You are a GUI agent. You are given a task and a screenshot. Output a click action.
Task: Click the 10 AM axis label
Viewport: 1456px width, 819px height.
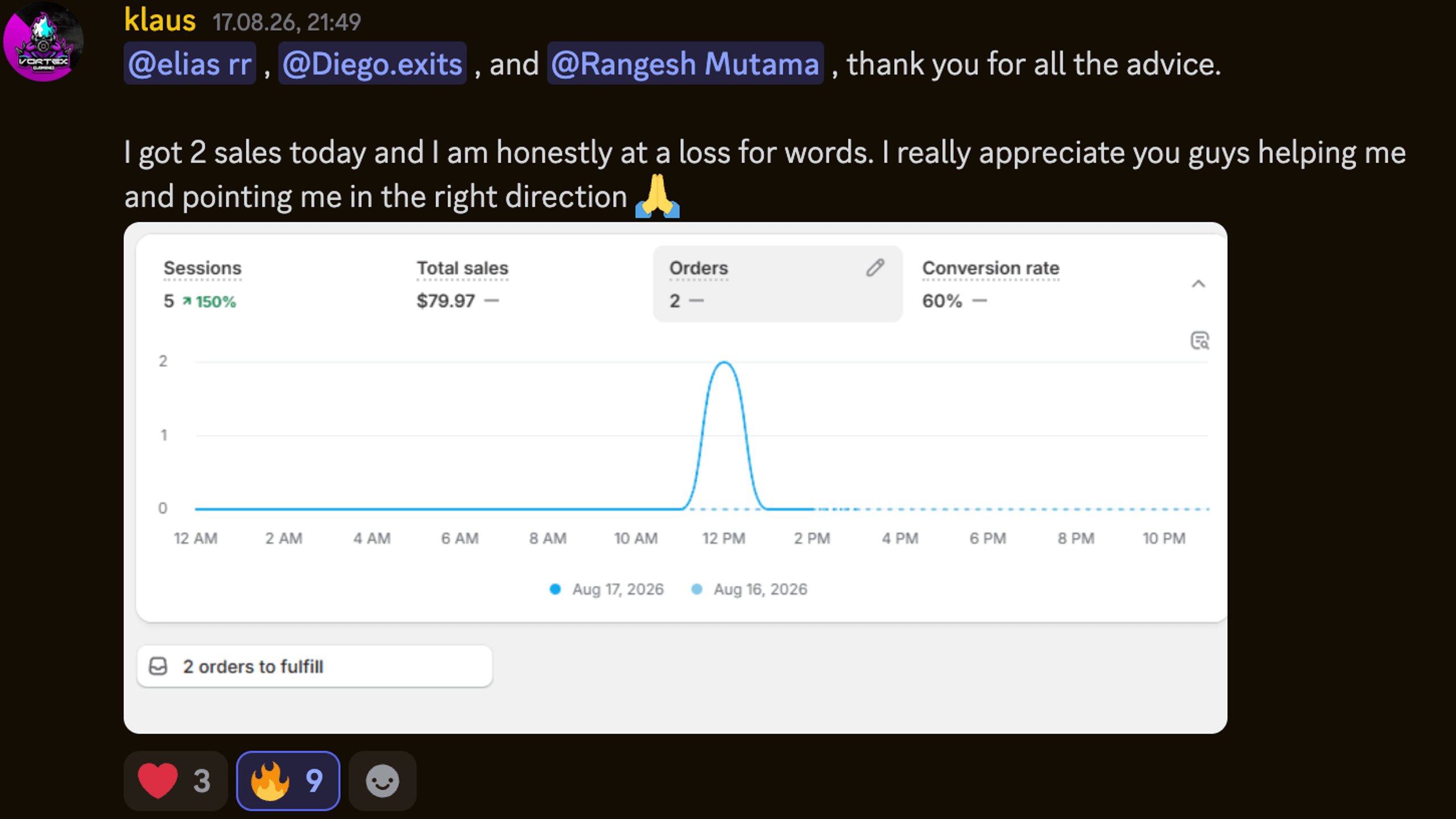pyautogui.click(x=636, y=538)
